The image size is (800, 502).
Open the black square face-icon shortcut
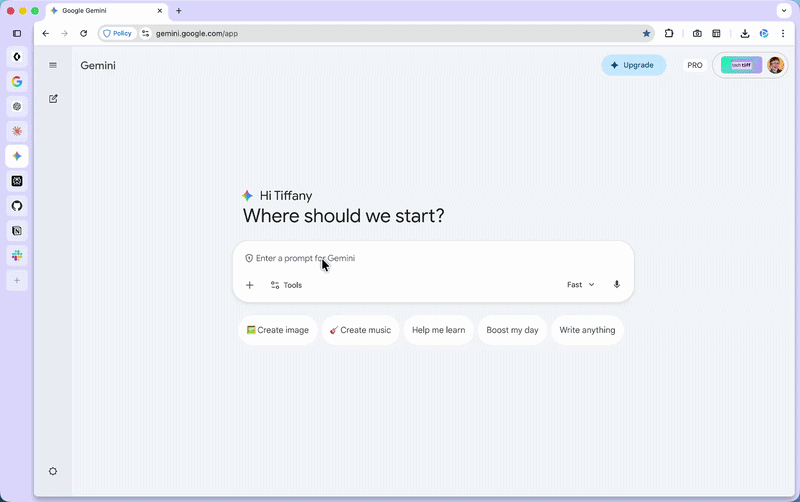click(17, 181)
